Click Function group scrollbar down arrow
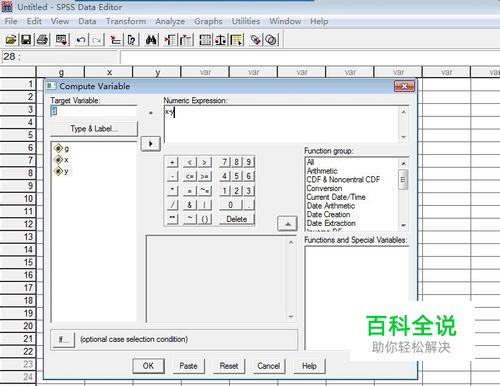This screenshot has width=500, height=386. tap(403, 226)
